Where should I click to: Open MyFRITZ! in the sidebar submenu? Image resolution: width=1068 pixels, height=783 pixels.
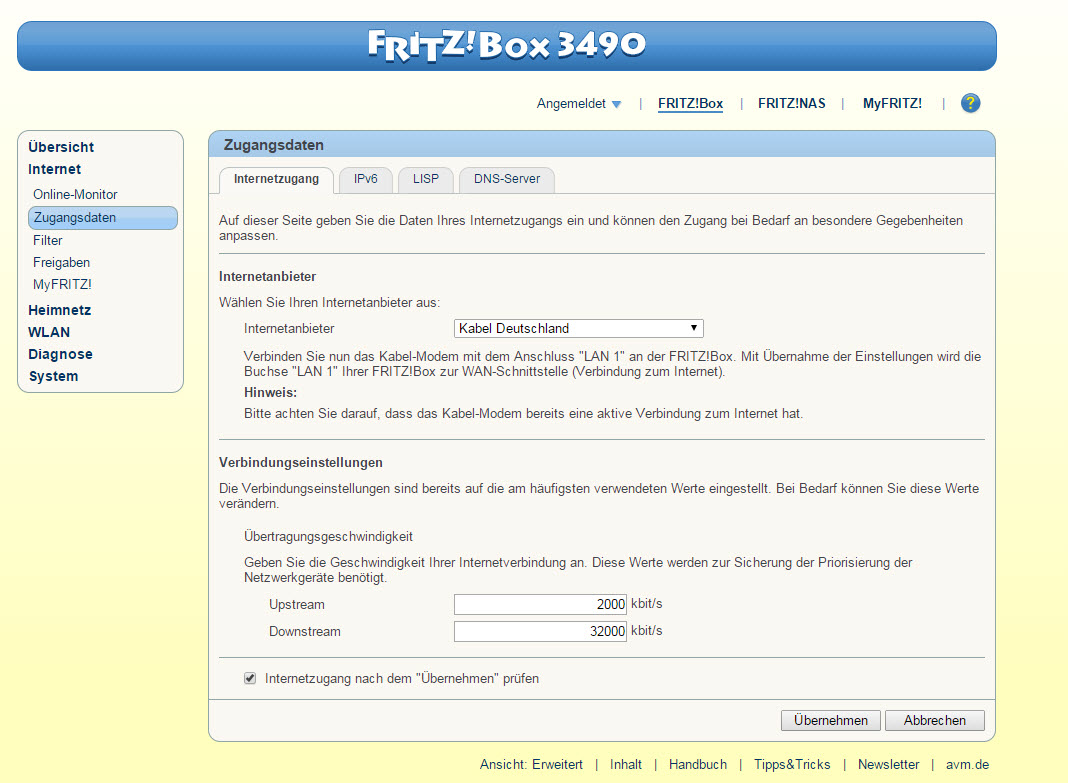(62, 285)
